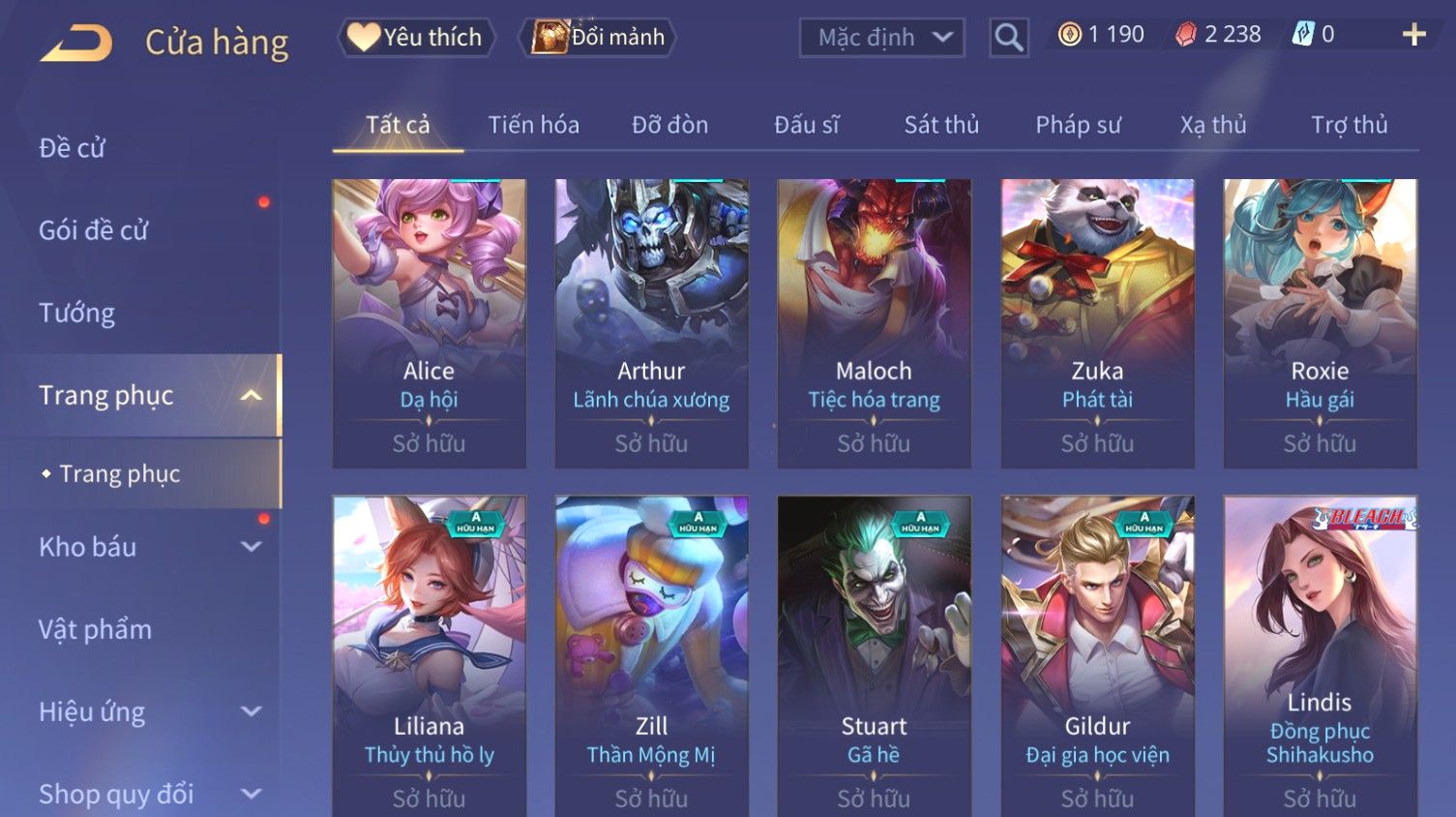Switch to the Pháp sư tab
1456x817 pixels.
point(1078,125)
